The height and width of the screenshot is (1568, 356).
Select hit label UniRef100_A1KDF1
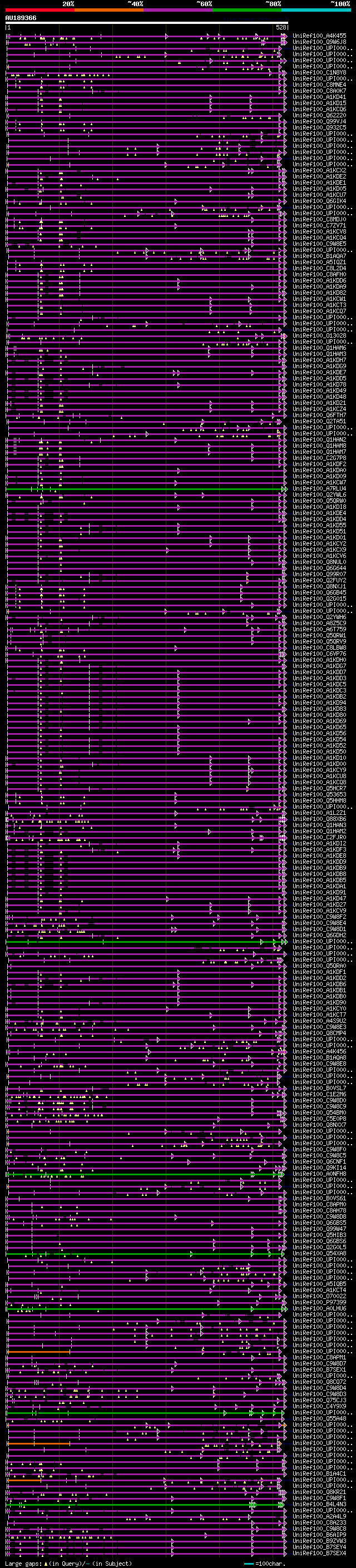tap(319, 972)
